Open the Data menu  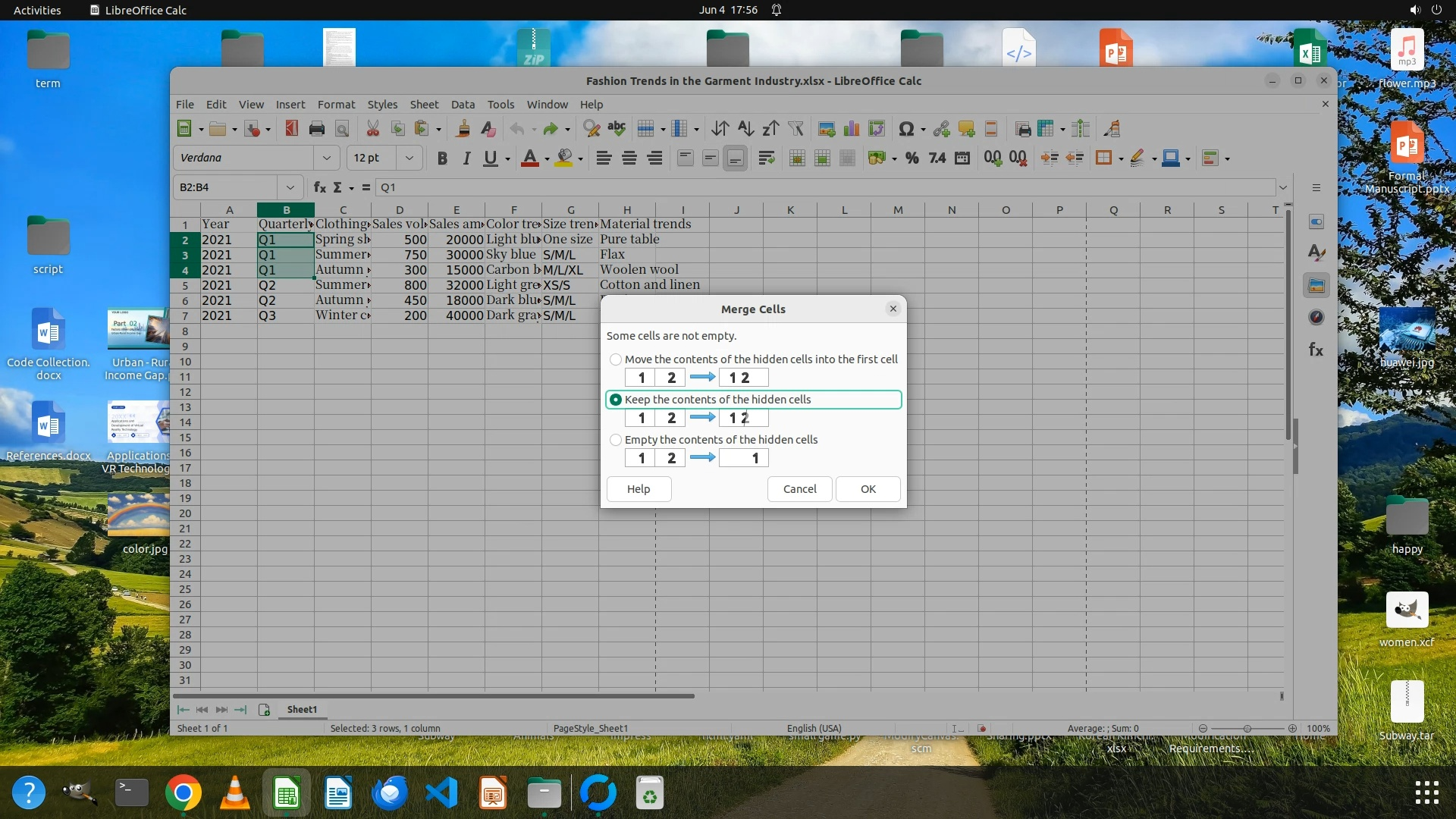click(x=463, y=105)
